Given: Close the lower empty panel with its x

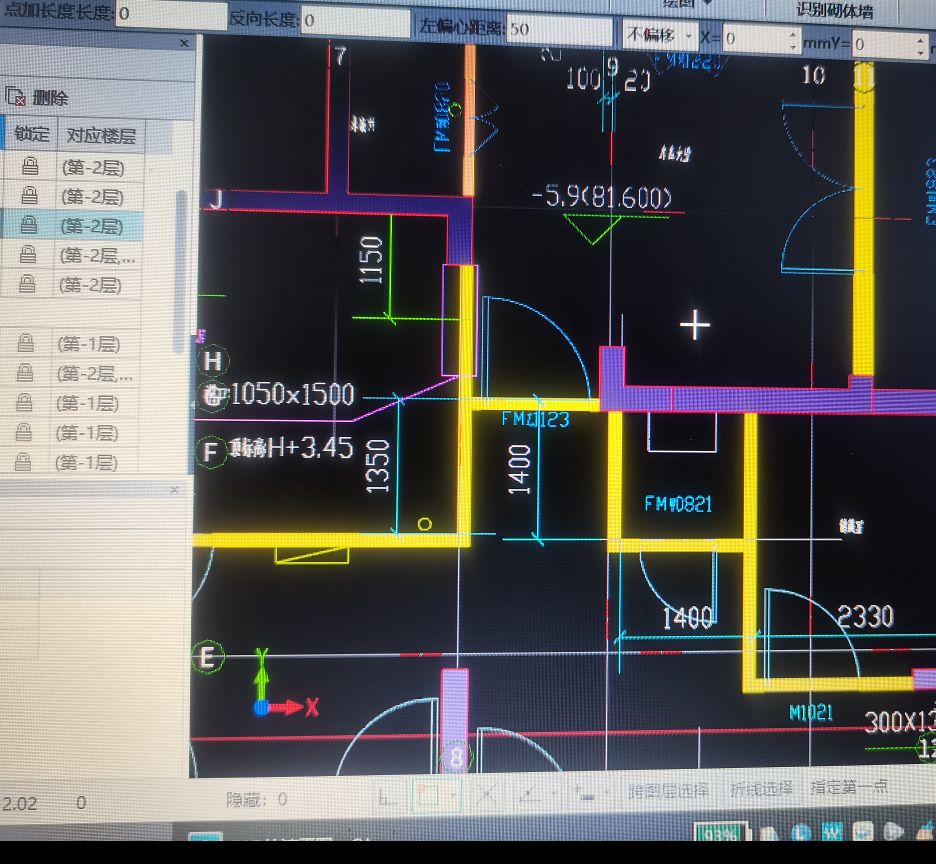Looking at the screenshot, I should 174,490.
